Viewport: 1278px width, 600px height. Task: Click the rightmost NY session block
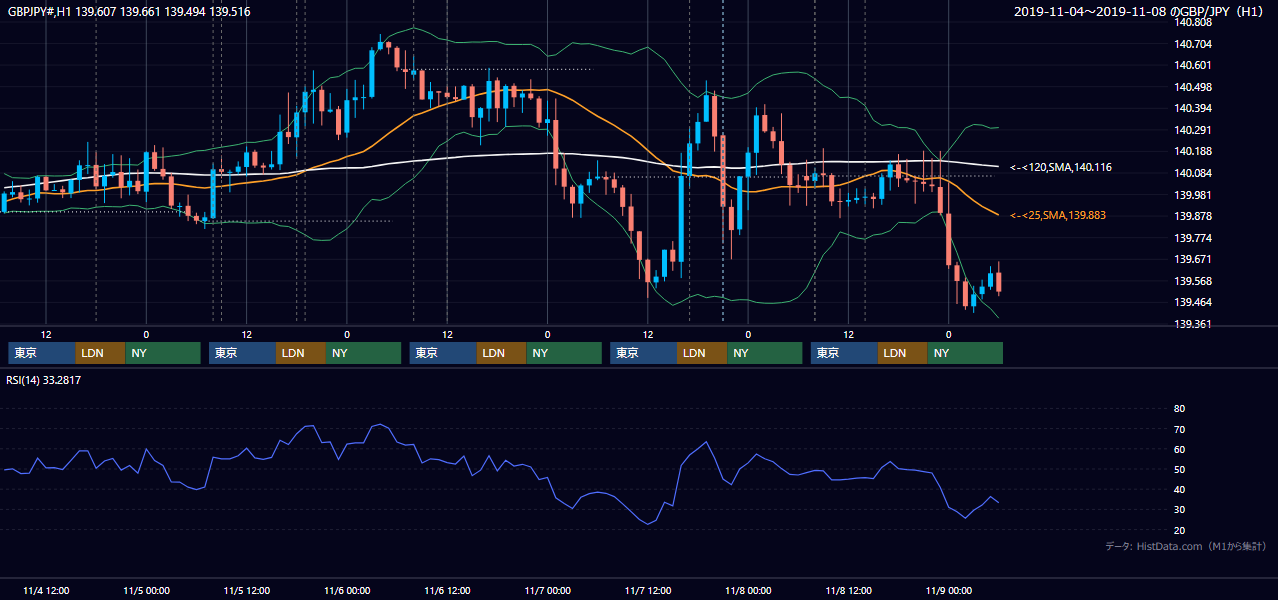coord(965,353)
